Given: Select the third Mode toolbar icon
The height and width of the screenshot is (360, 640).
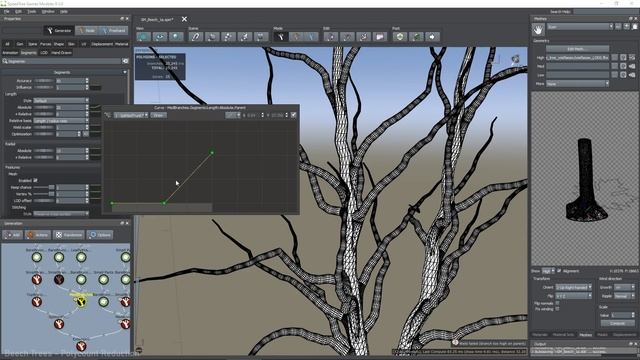Looking at the screenshot, I should (x=311, y=37).
